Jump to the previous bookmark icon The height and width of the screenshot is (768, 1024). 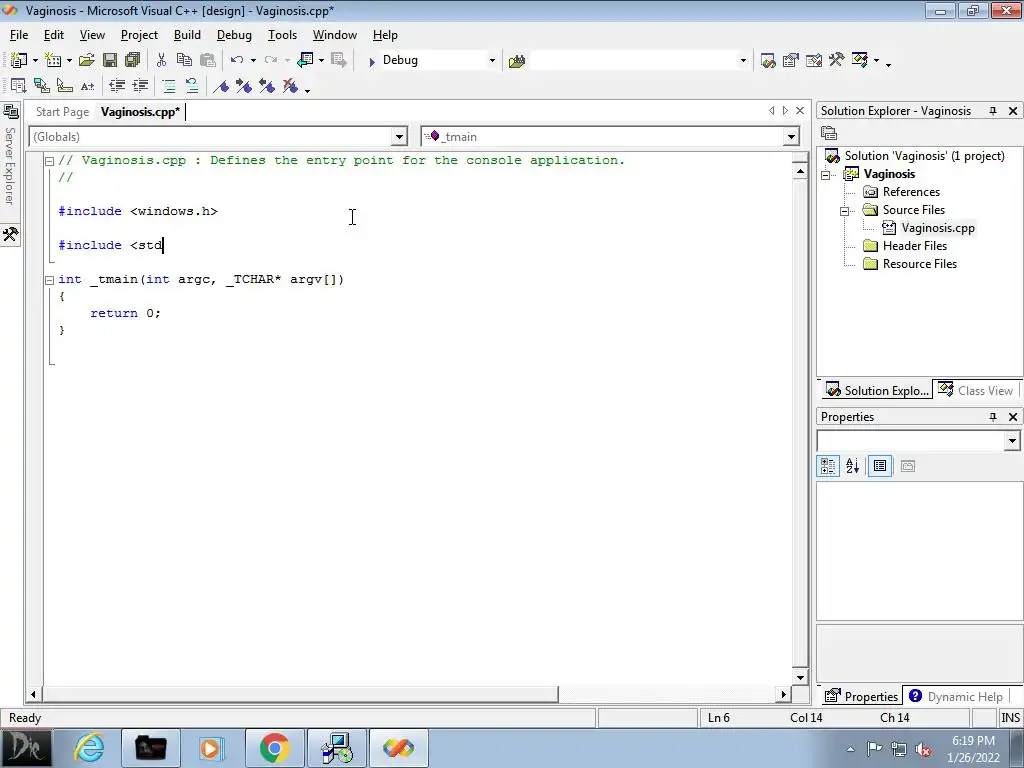coord(266,86)
